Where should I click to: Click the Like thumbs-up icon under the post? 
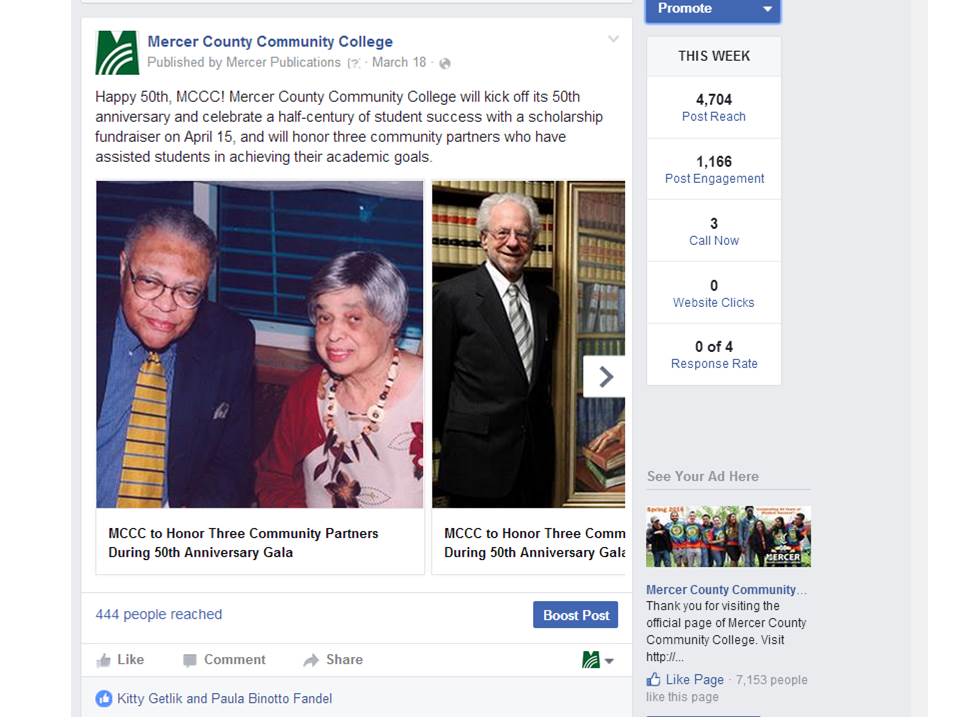[104, 660]
